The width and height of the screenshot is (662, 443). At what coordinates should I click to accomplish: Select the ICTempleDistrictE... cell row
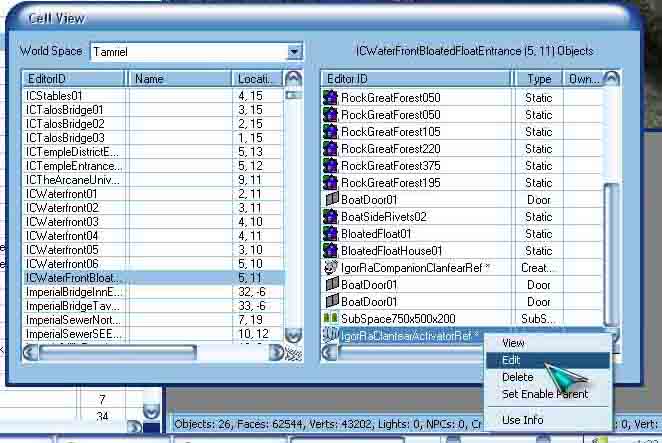[153, 152]
